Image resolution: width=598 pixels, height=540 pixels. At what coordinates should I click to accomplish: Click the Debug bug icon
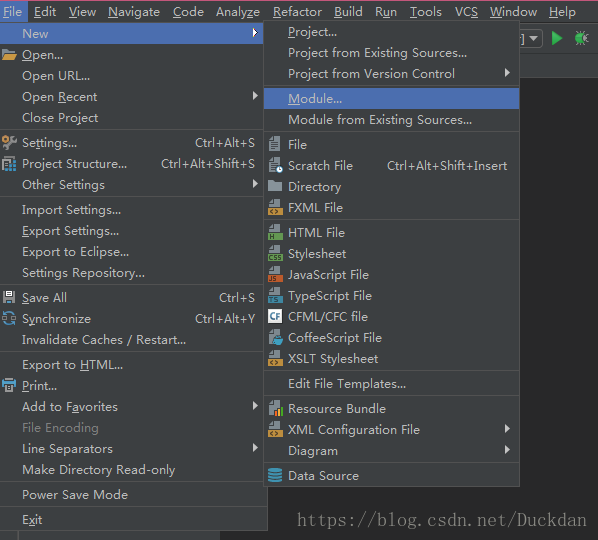click(581, 38)
